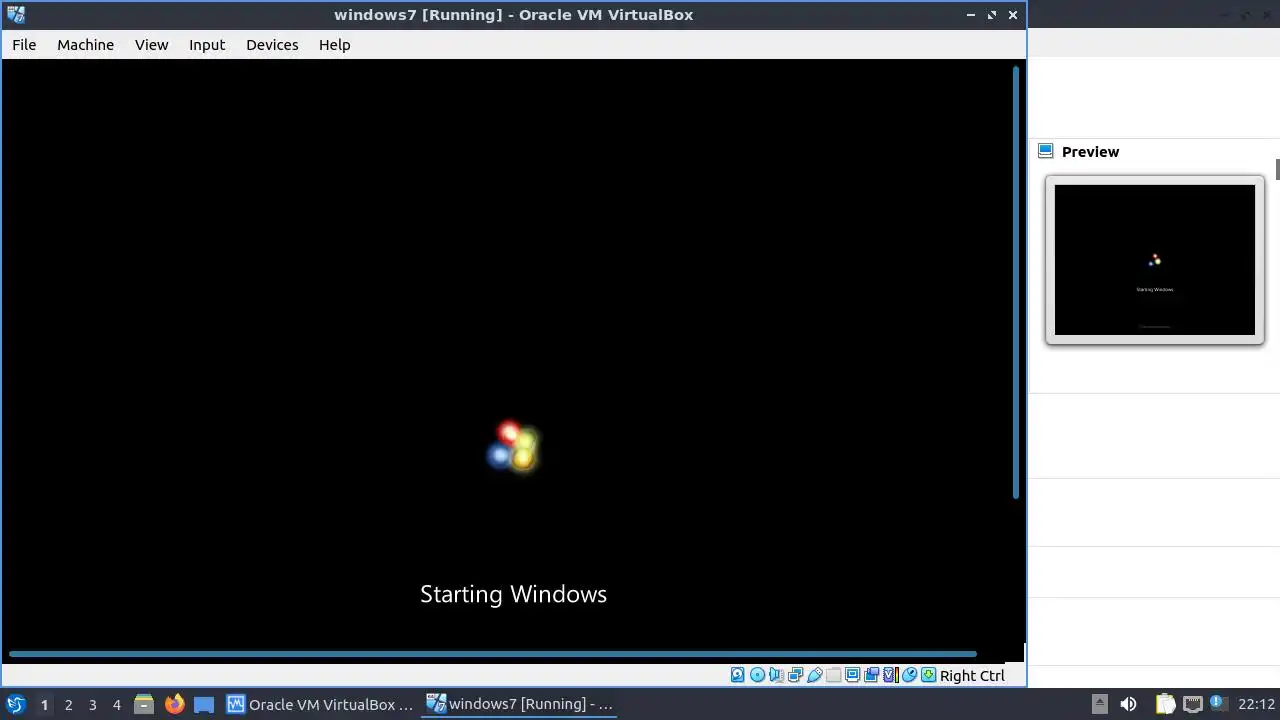
Task: Click the hard disk activity status icon
Action: coord(738,675)
